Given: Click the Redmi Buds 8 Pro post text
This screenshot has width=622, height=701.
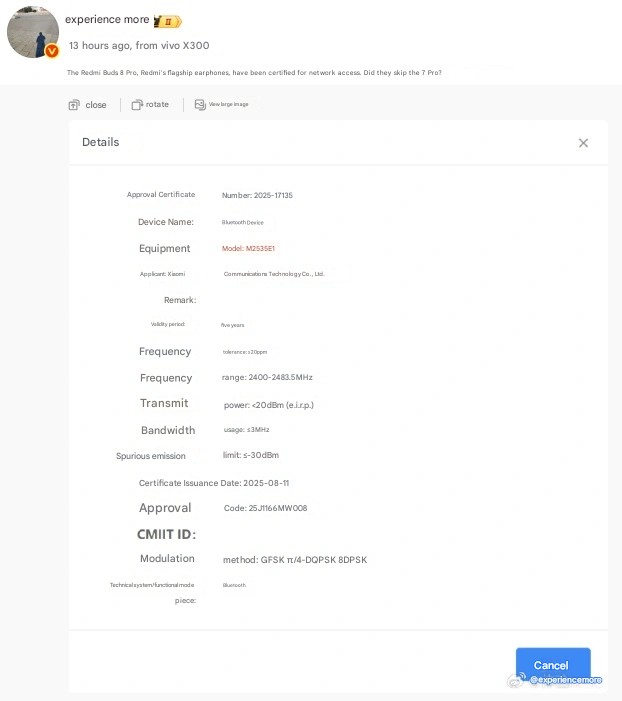Looking at the screenshot, I should (x=254, y=73).
